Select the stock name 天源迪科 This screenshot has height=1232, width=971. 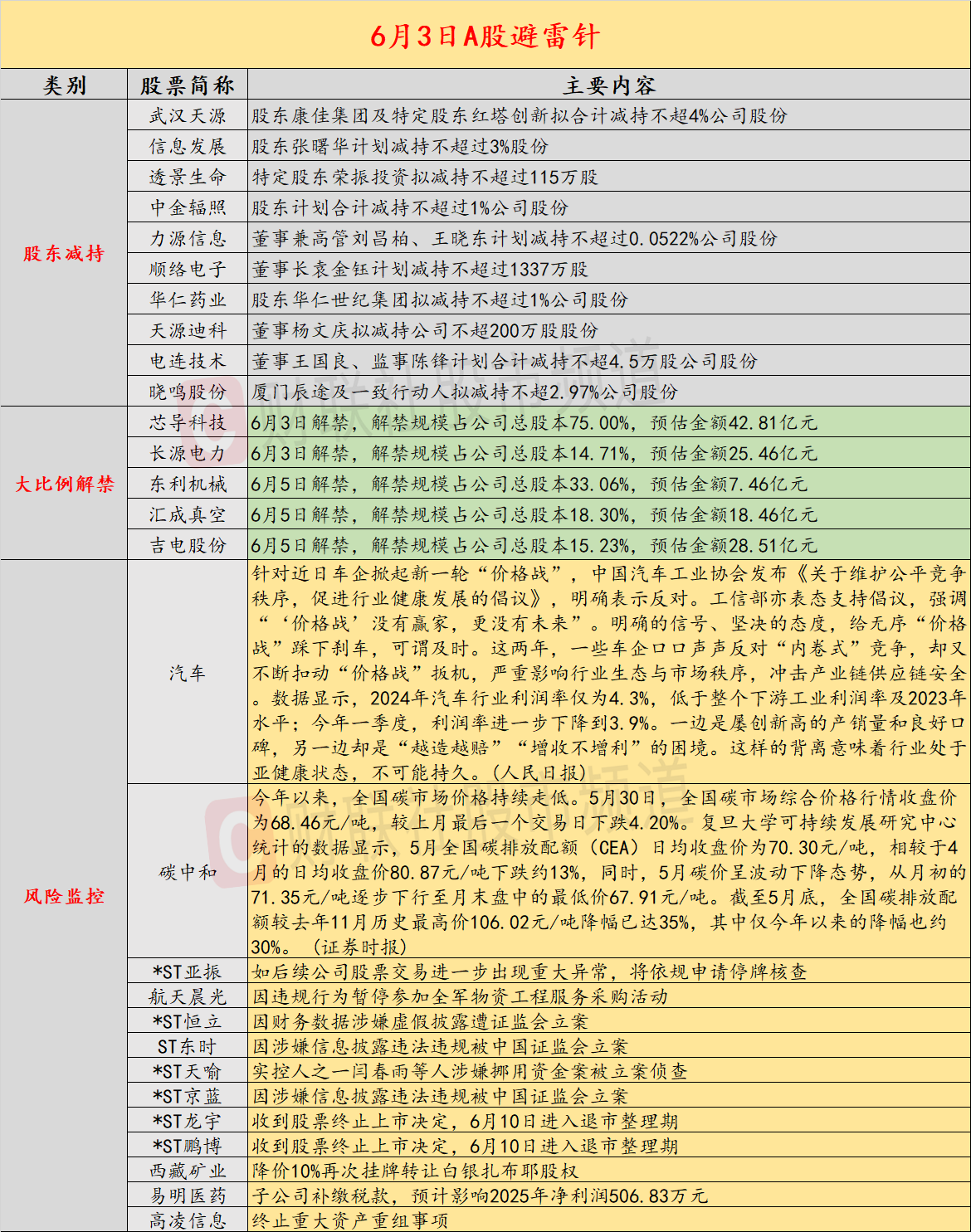188,331
